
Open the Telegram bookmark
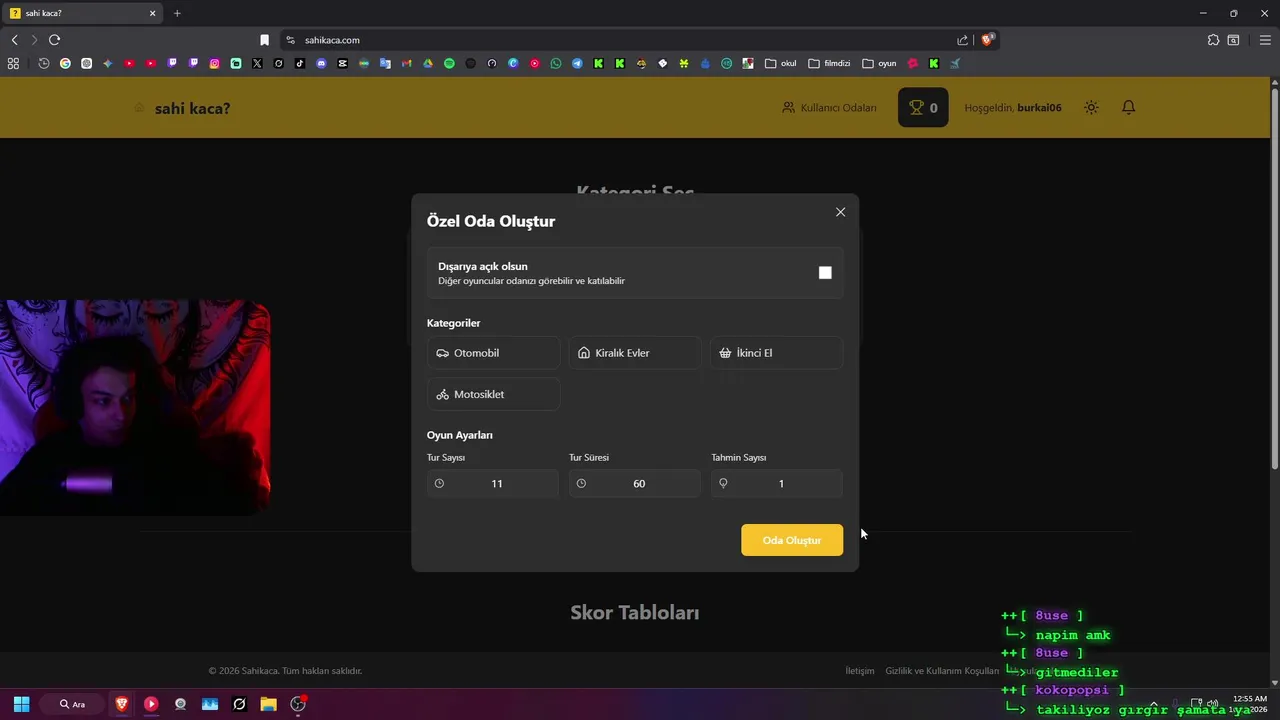pos(577,63)
